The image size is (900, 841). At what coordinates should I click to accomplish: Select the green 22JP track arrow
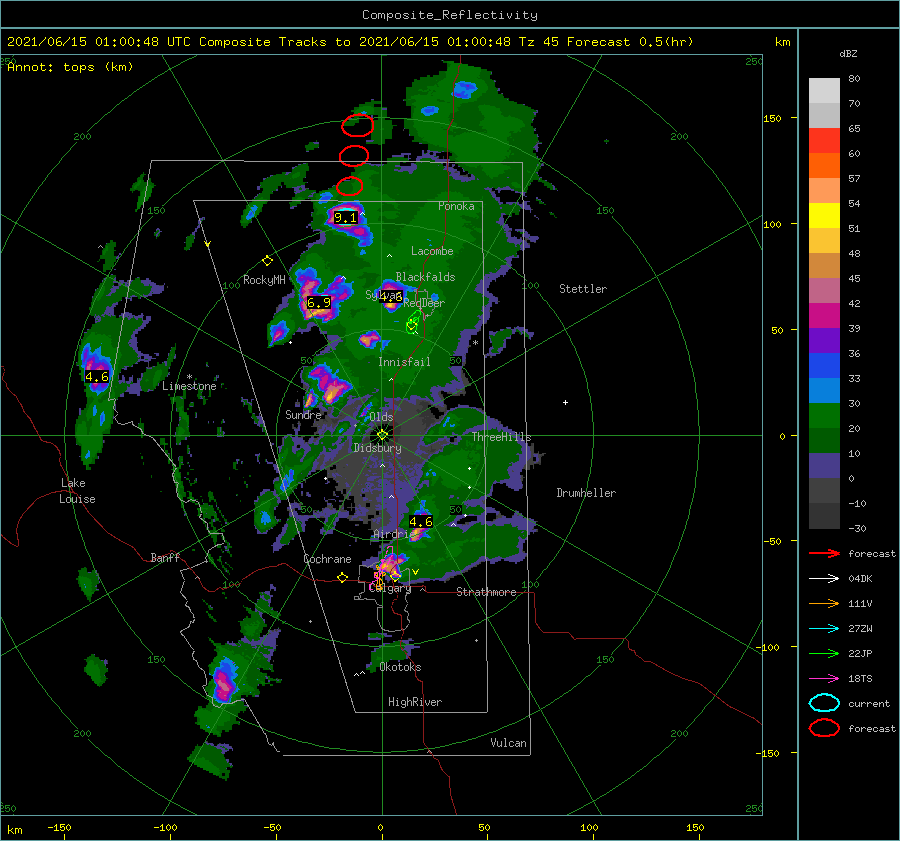(x=824, y=653)
